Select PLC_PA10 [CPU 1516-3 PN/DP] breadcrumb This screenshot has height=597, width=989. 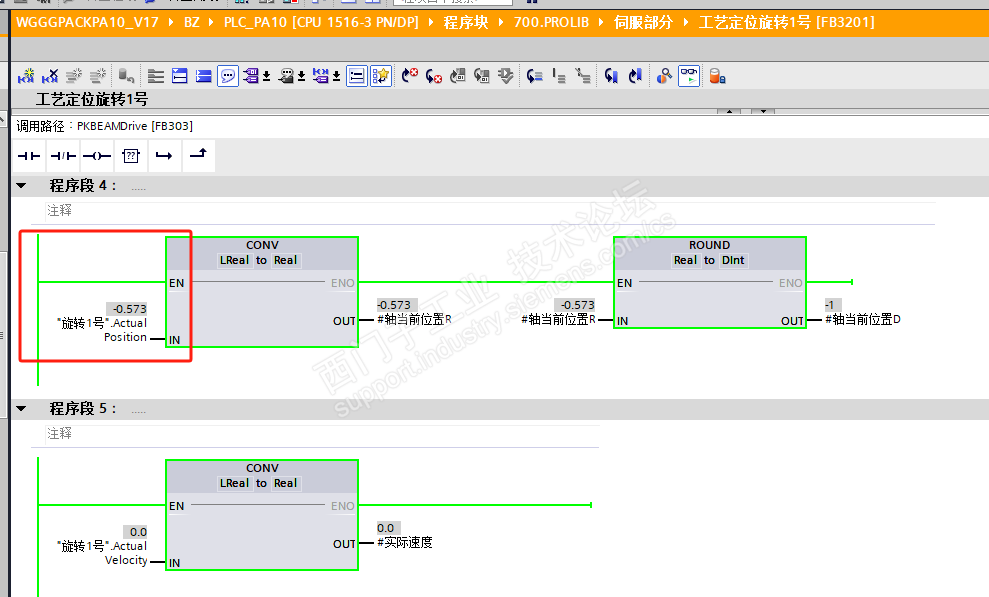(321, 23)
